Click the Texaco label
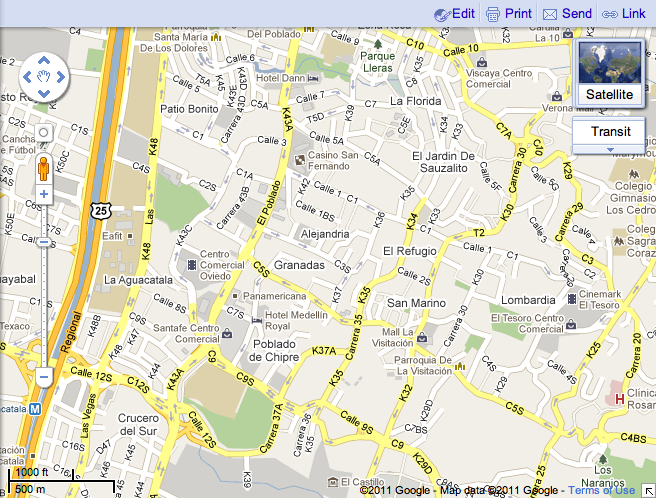This screenshot has height=499, width=656. [15, 326]
